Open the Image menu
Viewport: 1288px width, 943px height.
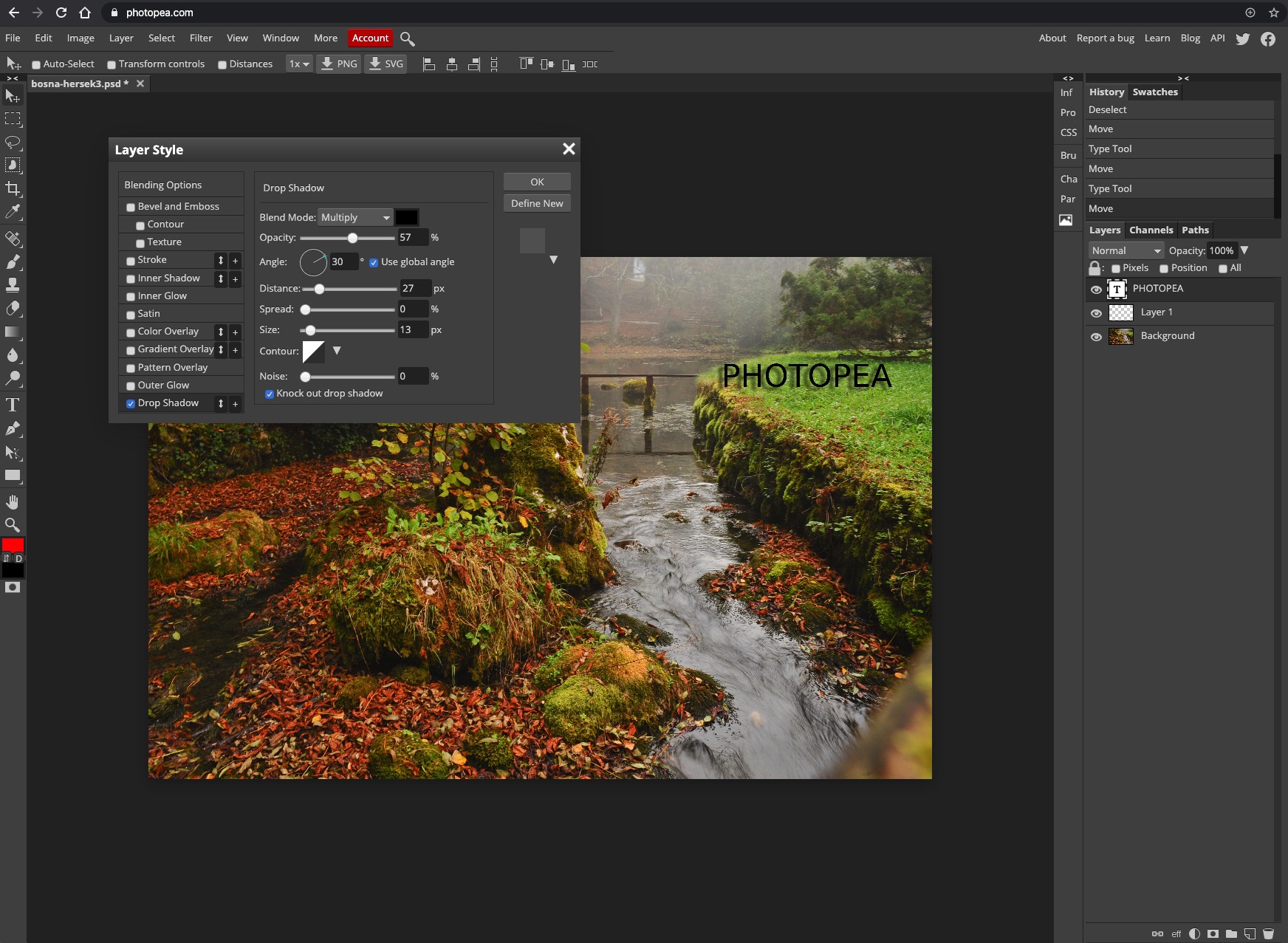(x=80, y=38)
